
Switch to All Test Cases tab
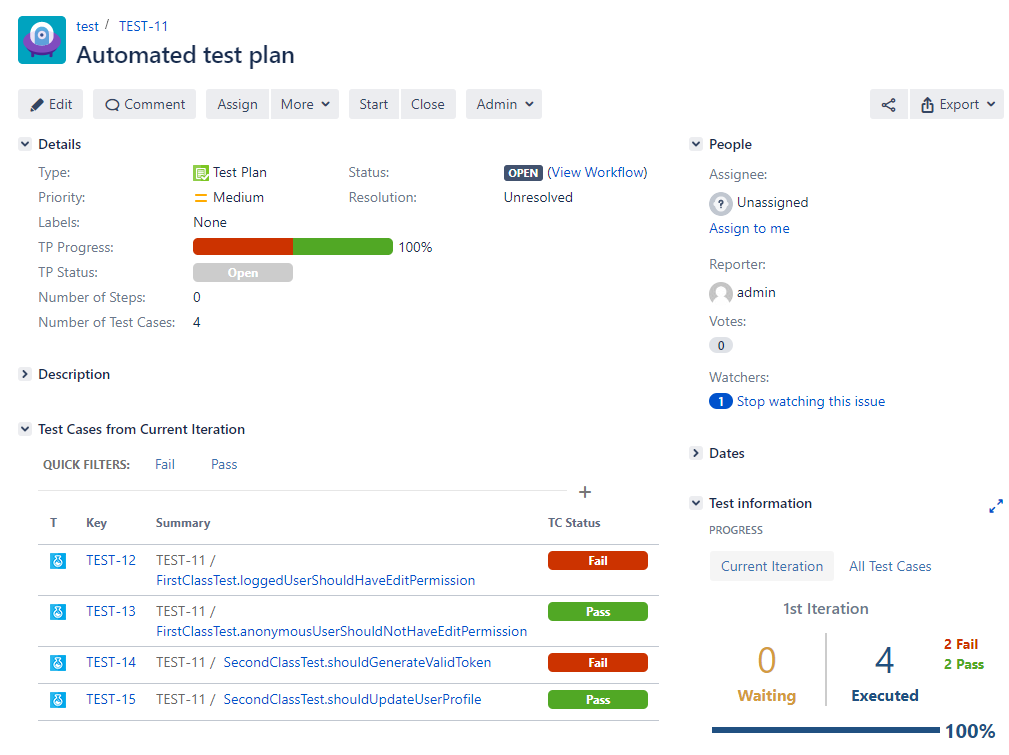889,566
